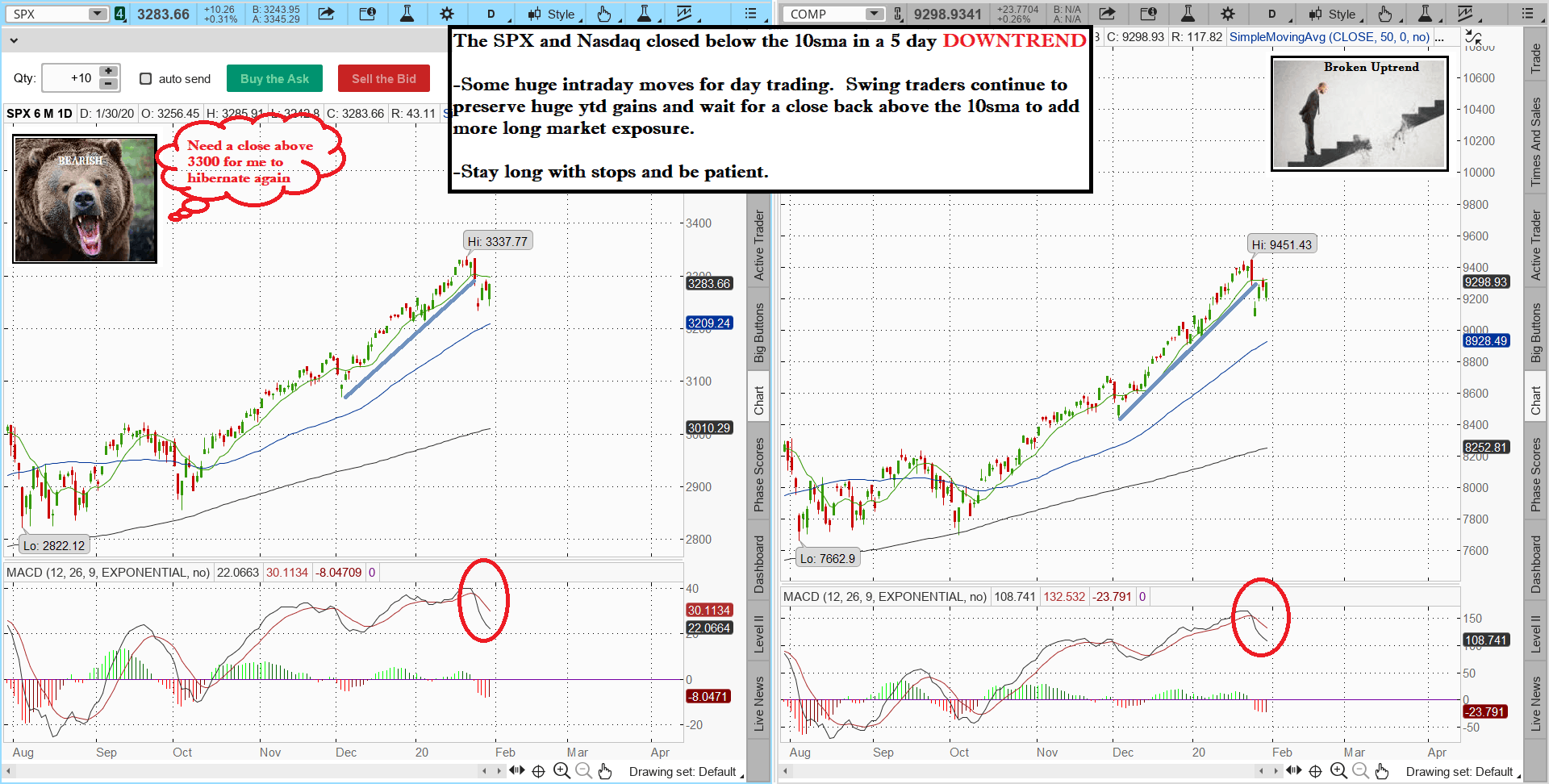Open chart settings gear on SPX chart

coord(446,14)
